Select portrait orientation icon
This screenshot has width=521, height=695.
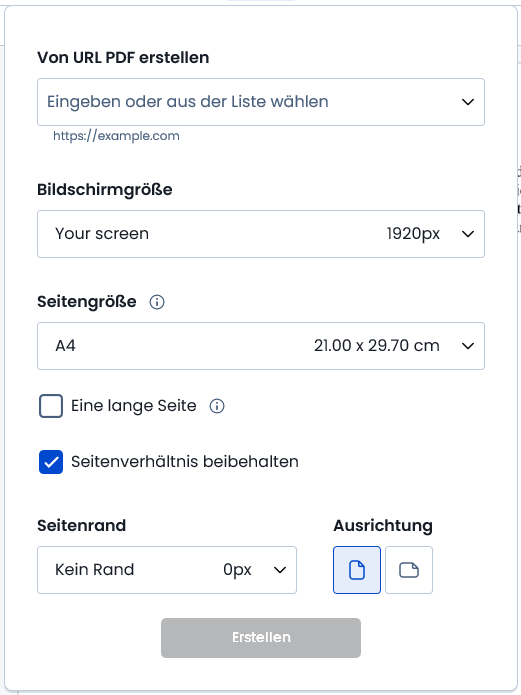tap(357, 570)
